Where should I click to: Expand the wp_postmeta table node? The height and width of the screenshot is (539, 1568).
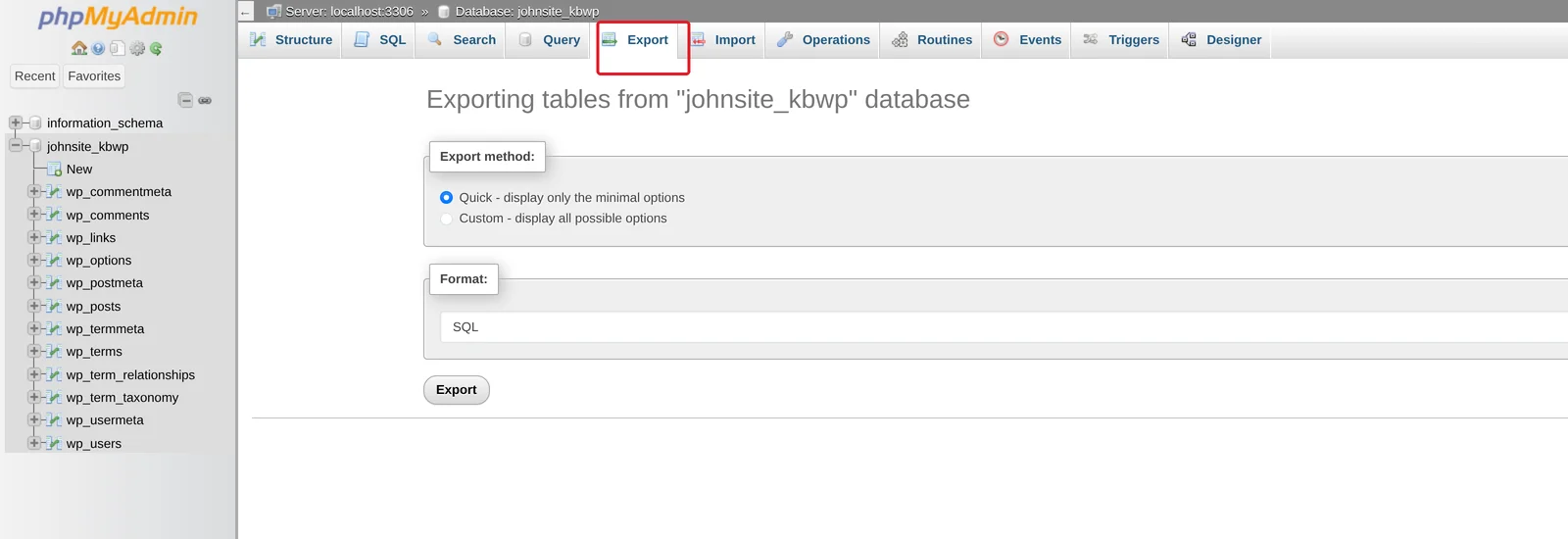point(34,282)
